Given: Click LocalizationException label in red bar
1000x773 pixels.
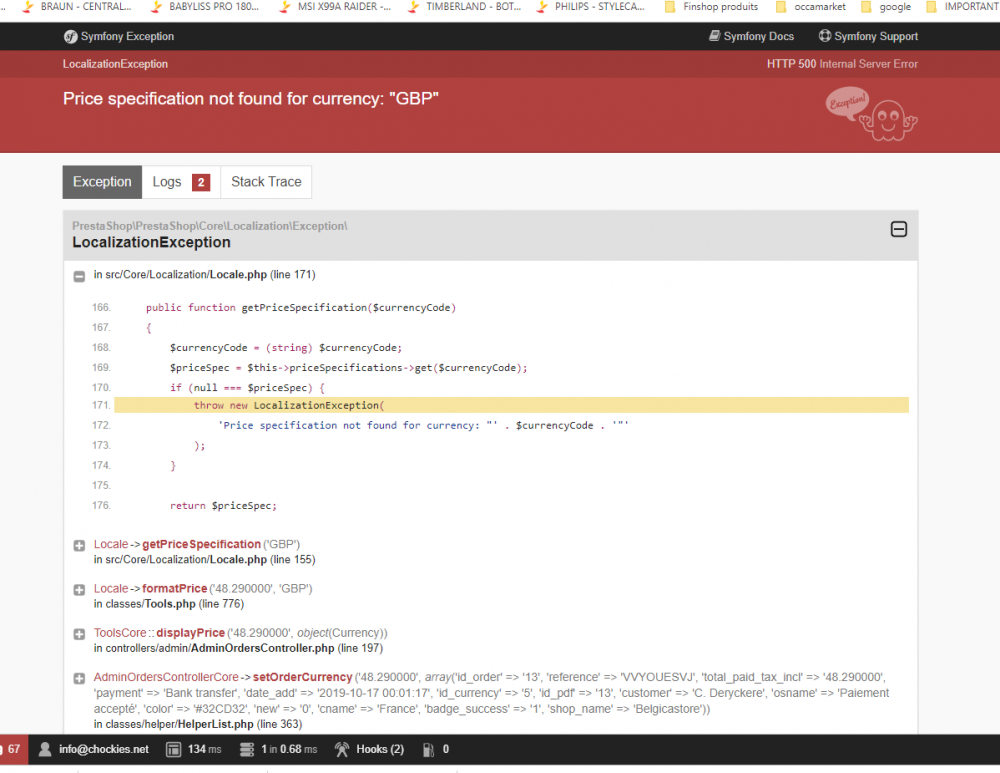Looking at the screenshot, I should [x=115, y=64].
